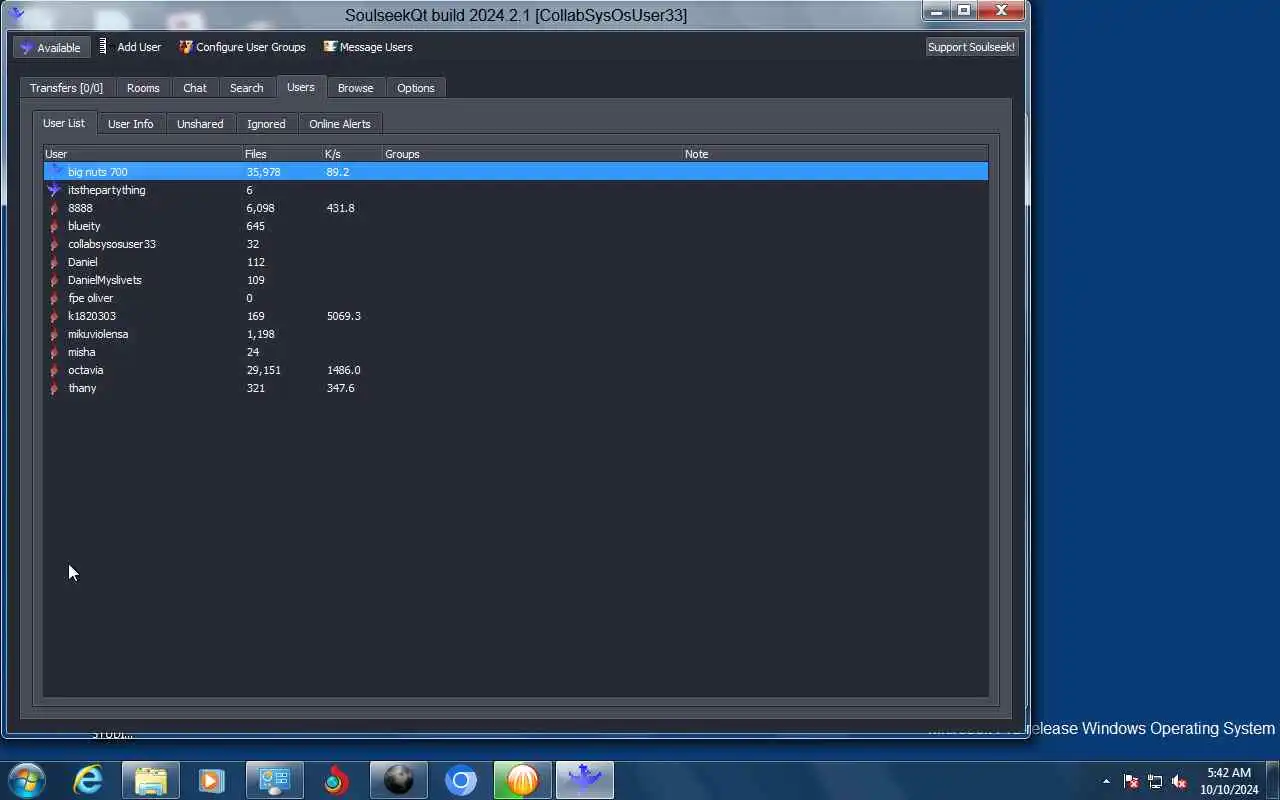Select the user name thany
The image size is (1280, 800).
(x=82, y=388)
